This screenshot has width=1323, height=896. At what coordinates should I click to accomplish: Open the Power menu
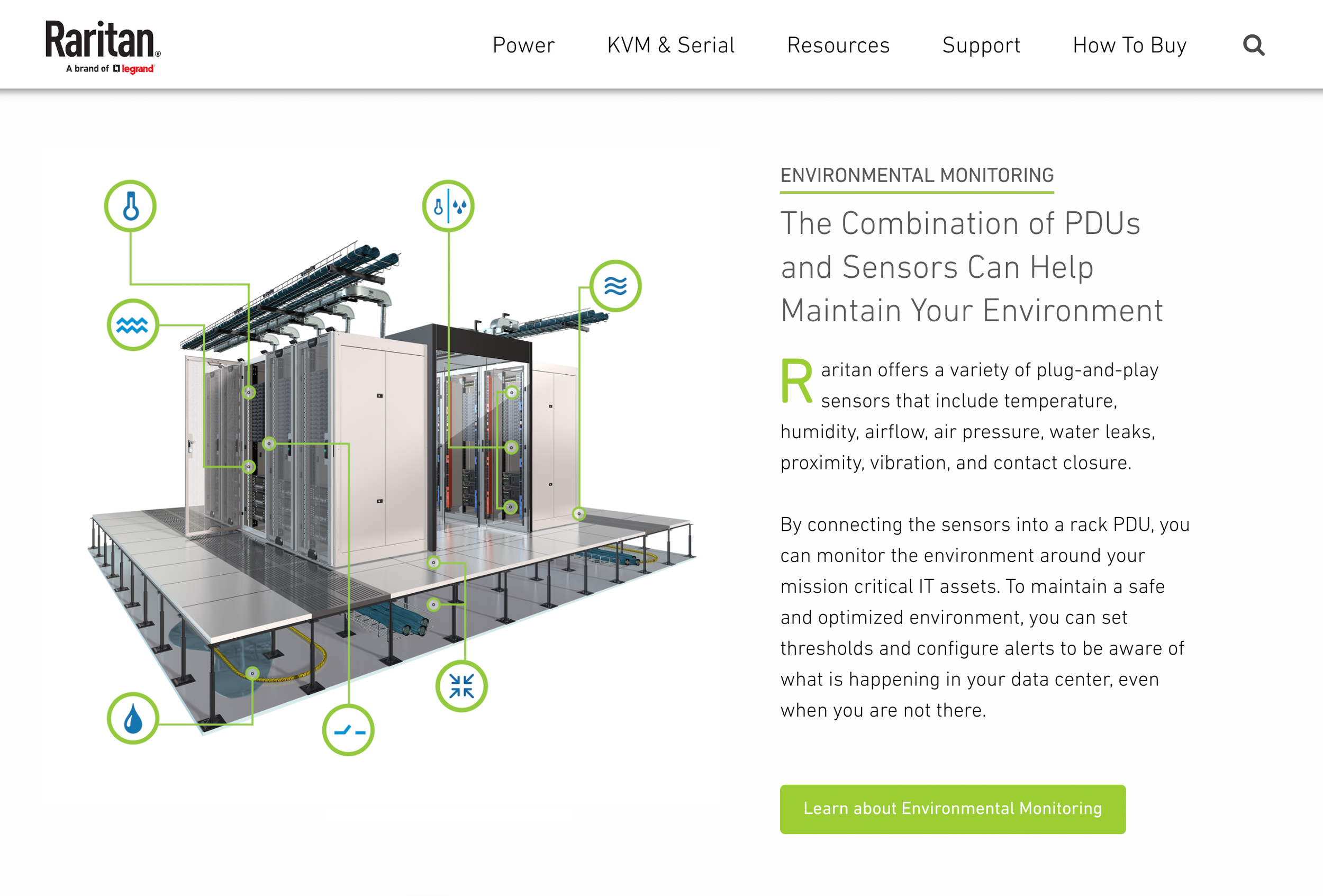click(x=523, y=45)
